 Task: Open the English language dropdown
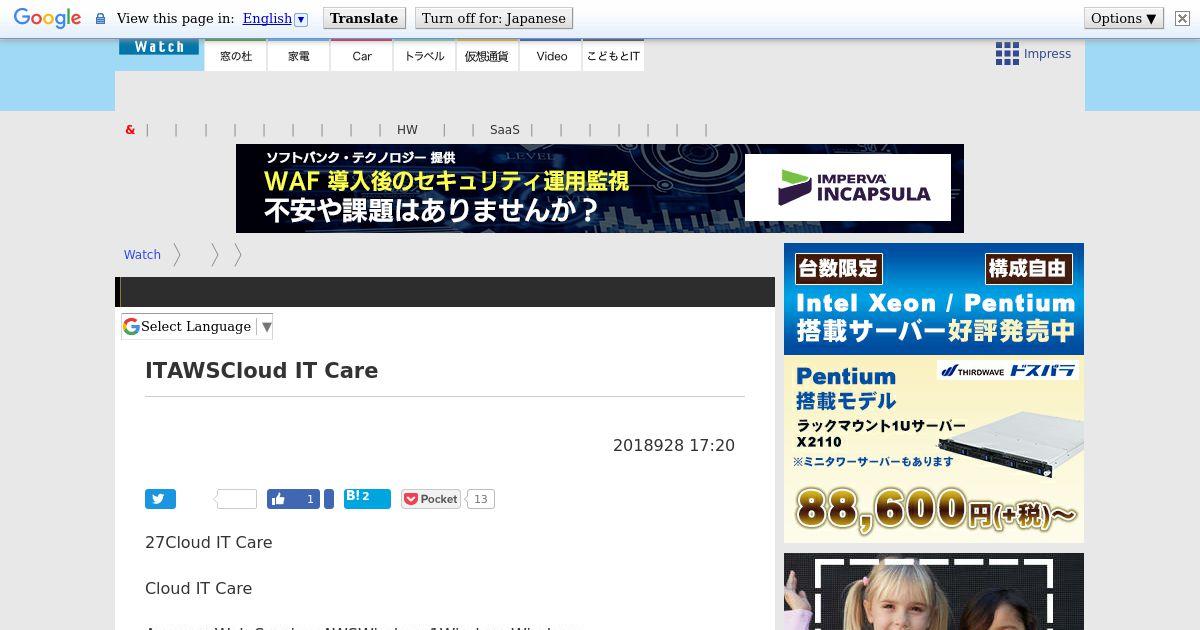tap(275, 18)
